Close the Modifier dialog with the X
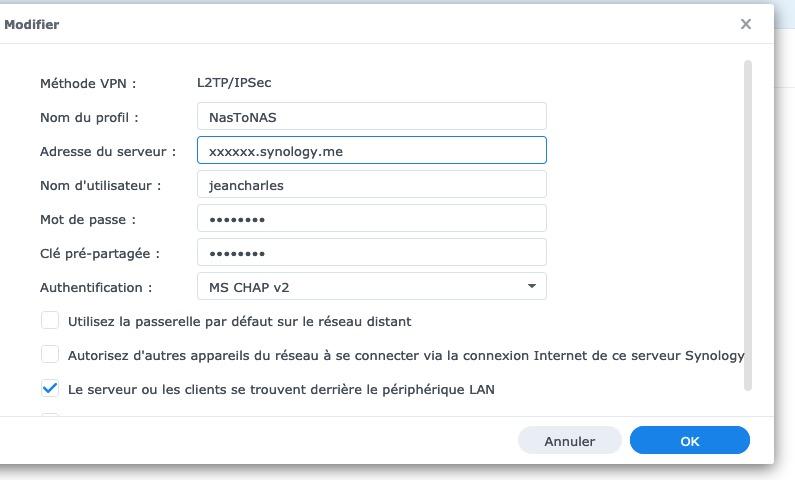 746,24
